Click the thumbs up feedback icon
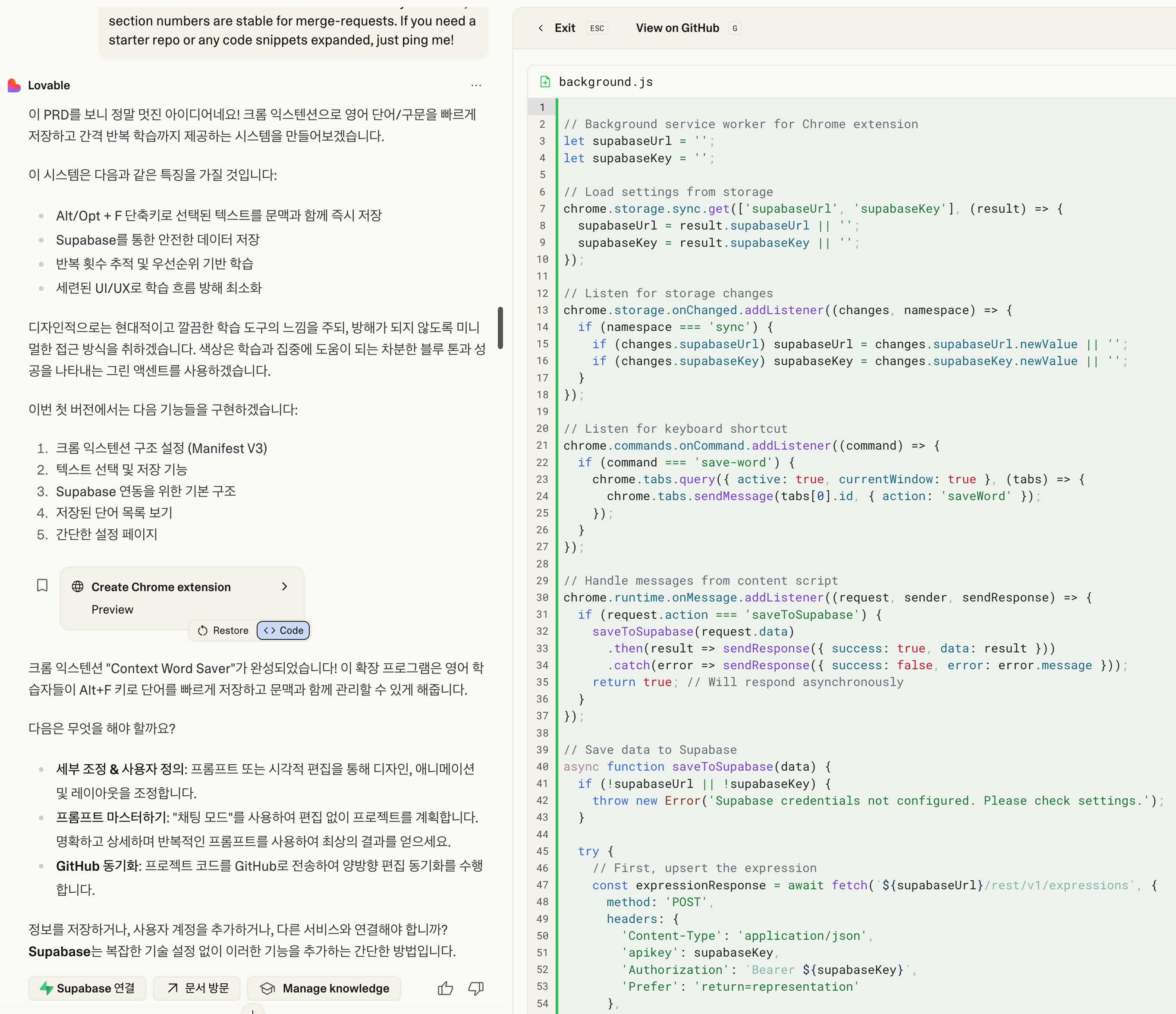 [446, 989]
